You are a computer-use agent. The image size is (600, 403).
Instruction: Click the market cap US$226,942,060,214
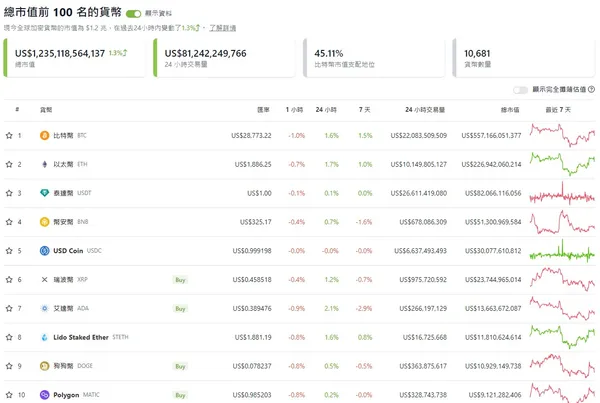point(491,164)
